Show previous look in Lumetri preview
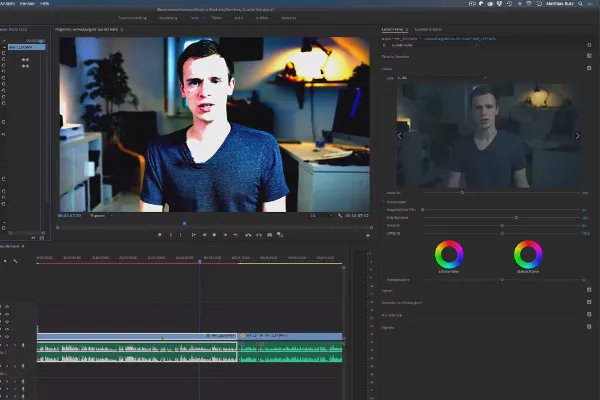The image size is (600, 400). pyautogui.click(x=400, y=136)
